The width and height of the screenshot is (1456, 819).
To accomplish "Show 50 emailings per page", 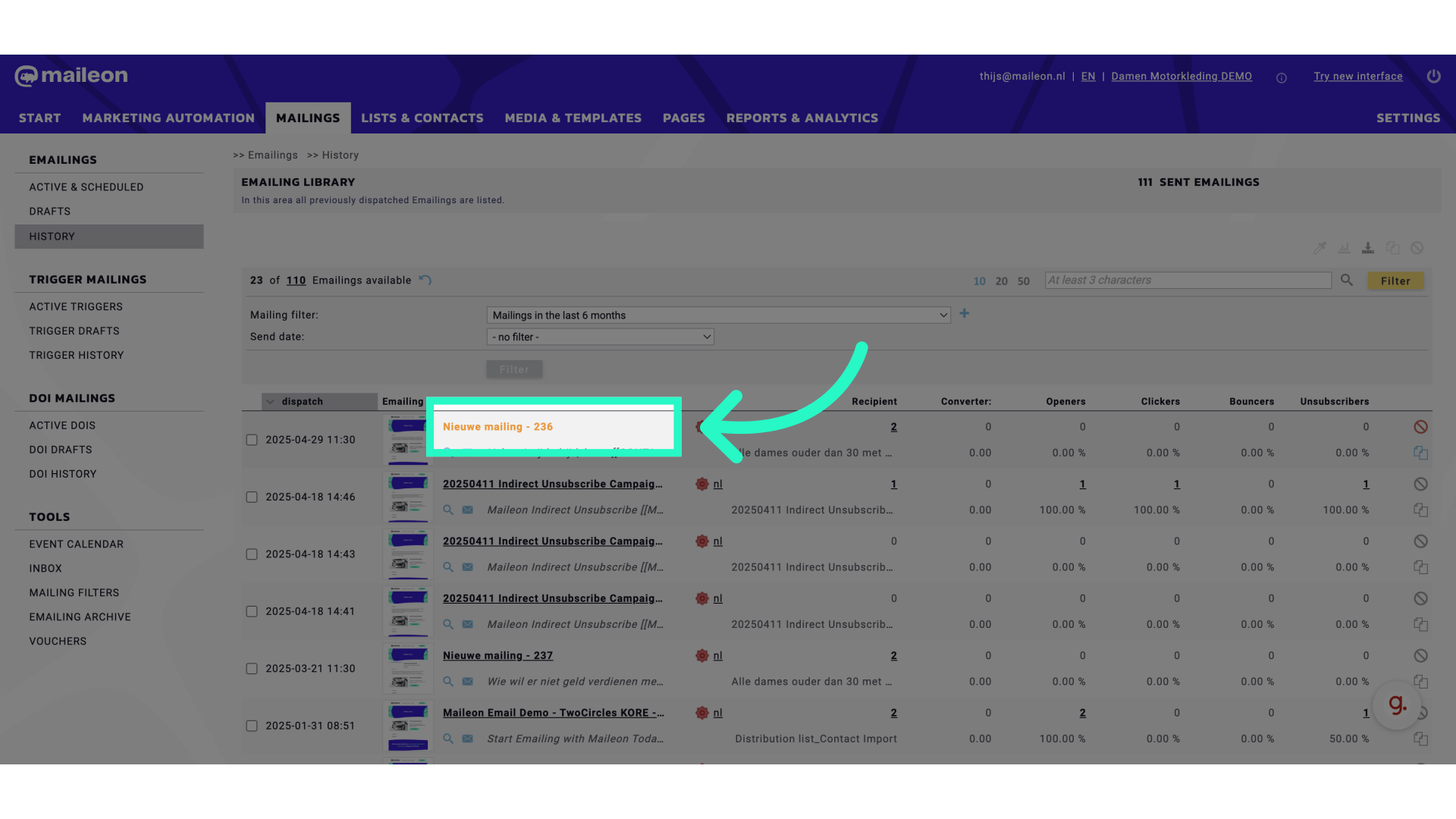I will pyautogui.click(x=1024, y=281).
